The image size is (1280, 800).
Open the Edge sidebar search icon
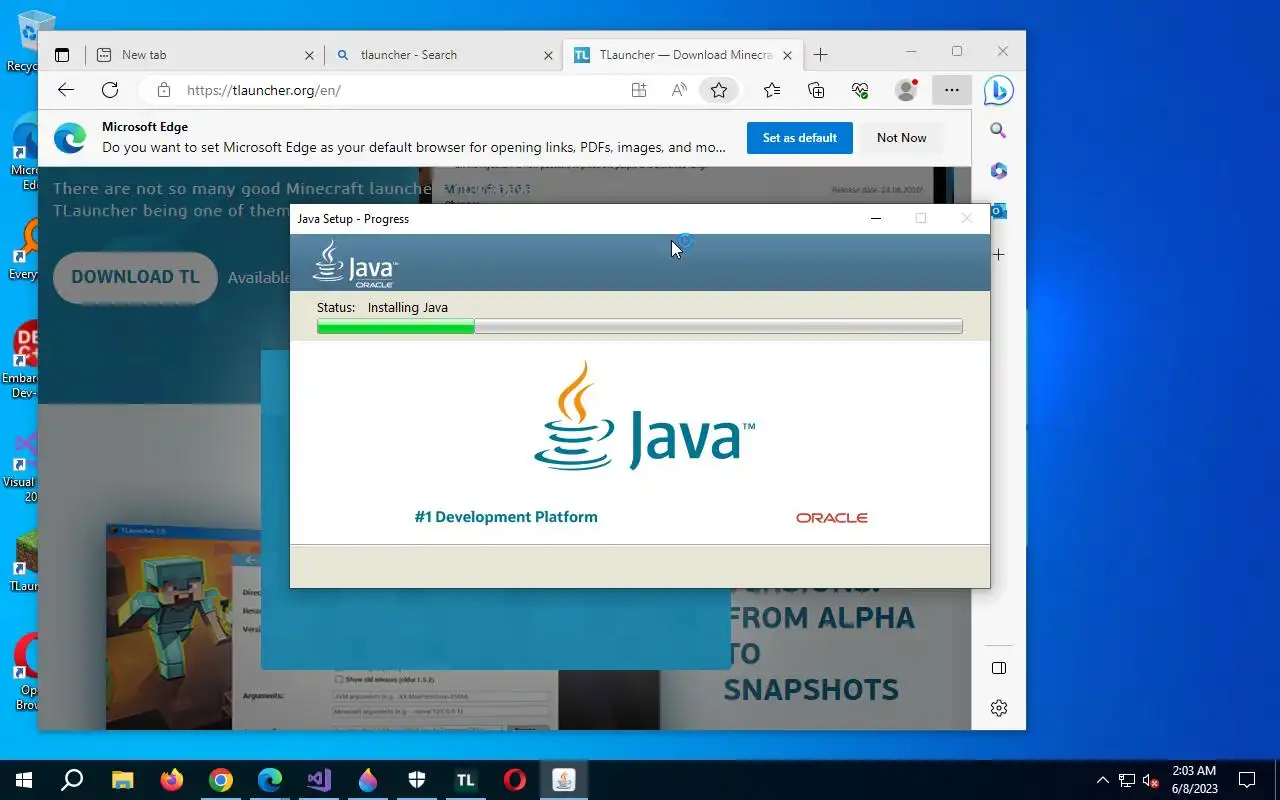pyautogui.click(x=998, y=130)
